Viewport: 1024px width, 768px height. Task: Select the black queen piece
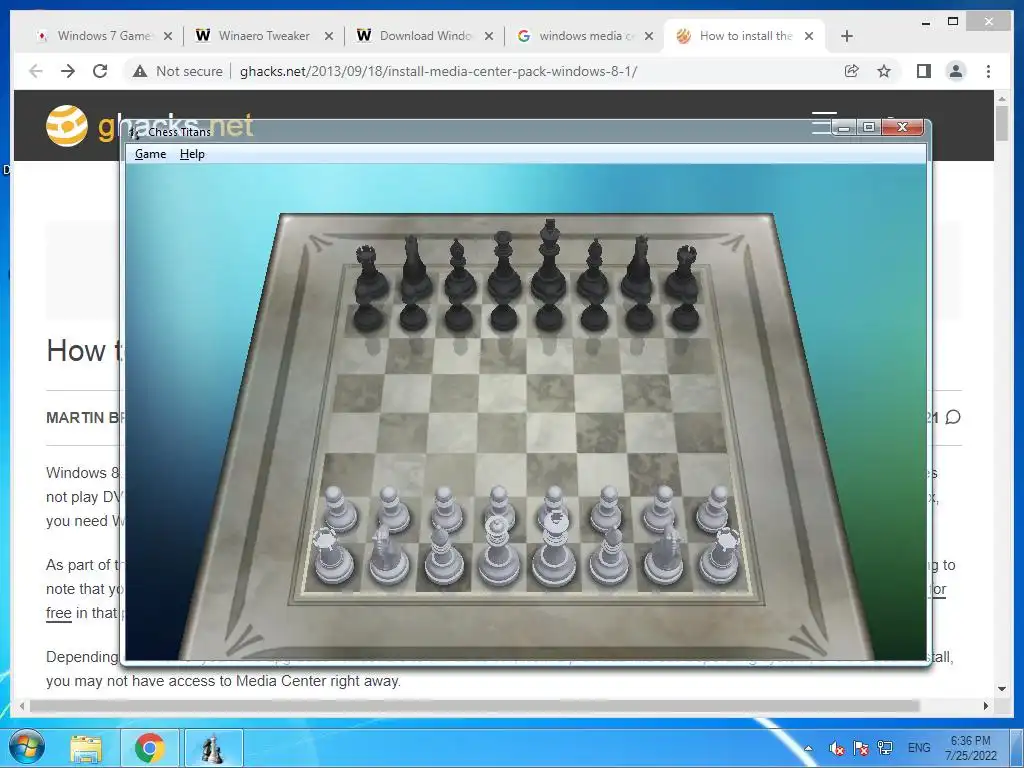[504, 266]
